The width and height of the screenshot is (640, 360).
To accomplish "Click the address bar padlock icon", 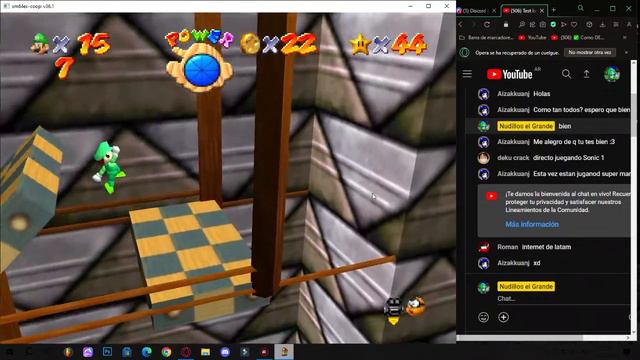I will point(506,24).
